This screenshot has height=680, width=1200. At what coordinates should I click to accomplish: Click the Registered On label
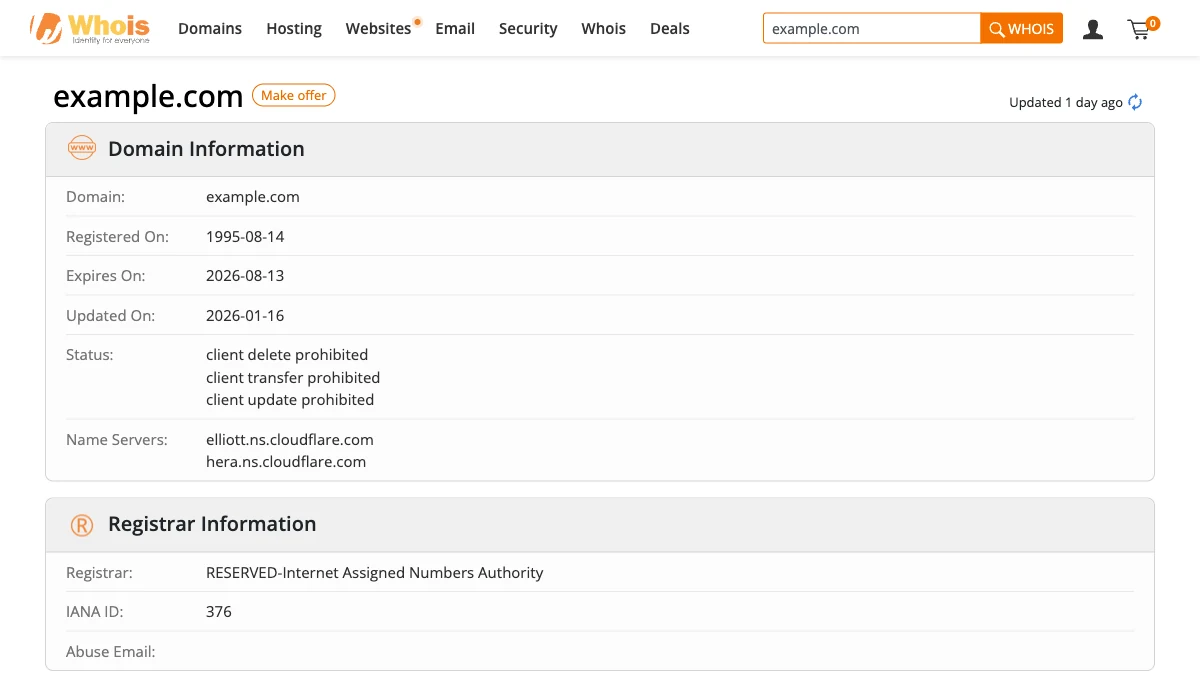tap(117, 237)
